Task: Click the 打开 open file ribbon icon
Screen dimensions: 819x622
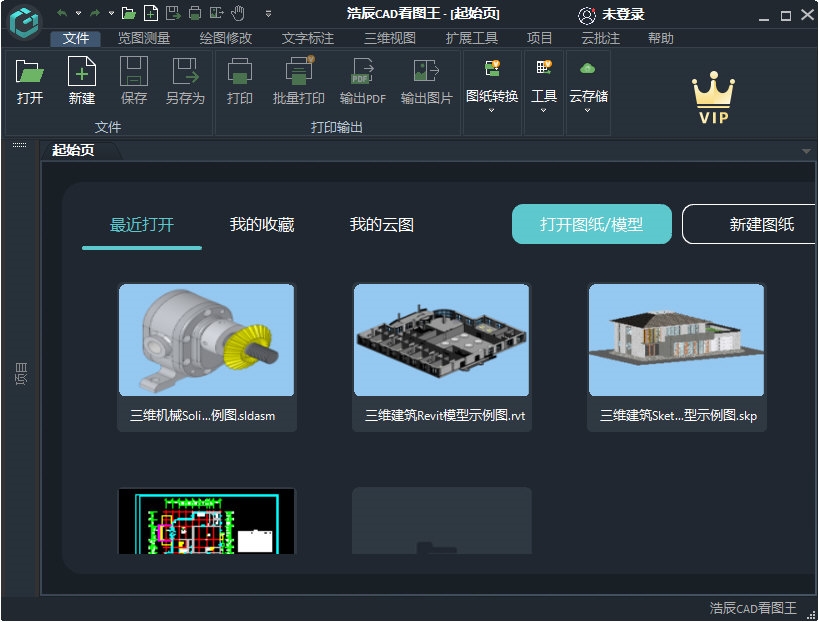Action: (x=30, y=81)
